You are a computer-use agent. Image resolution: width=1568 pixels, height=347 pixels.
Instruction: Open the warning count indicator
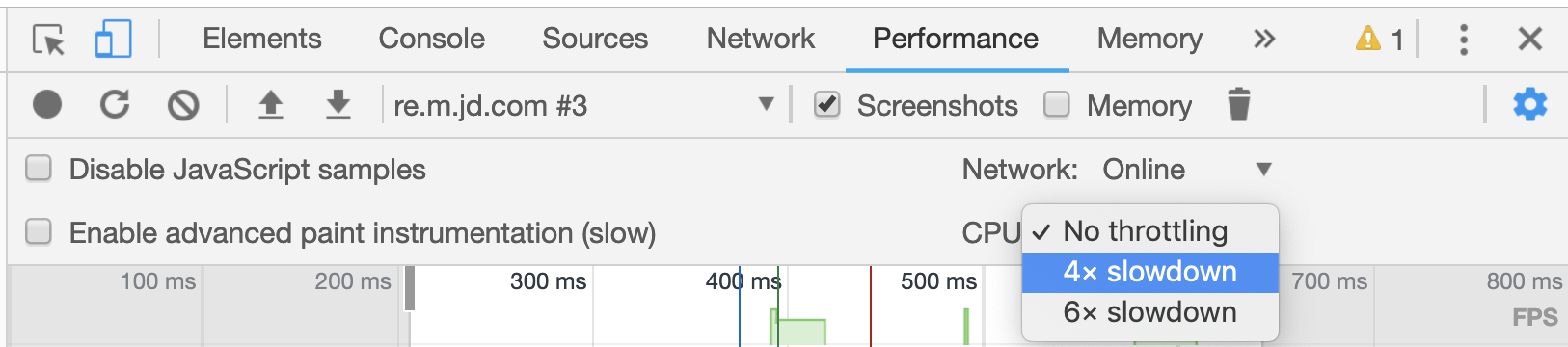point(1380,40)
